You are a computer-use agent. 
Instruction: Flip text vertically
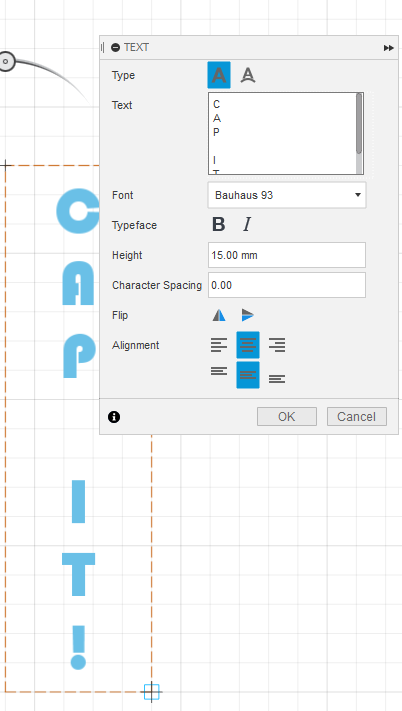tap(247, 315)
